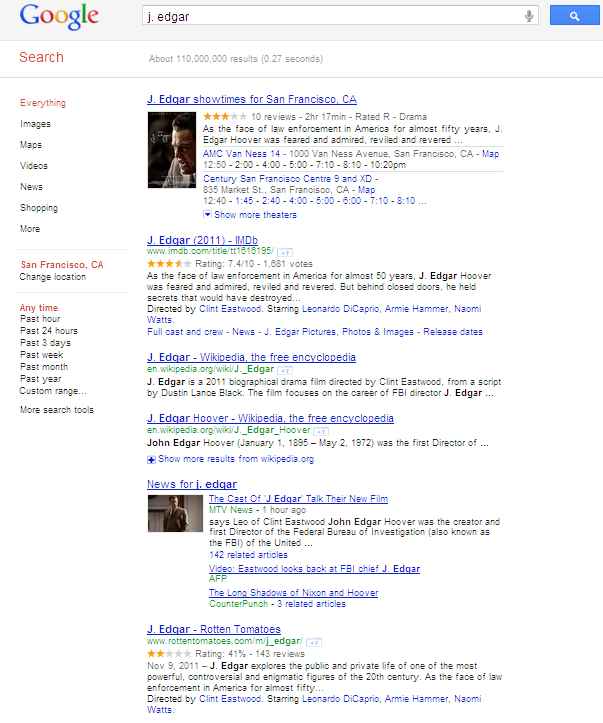The height and width of the screenshot is (723, 603).
Task: Switch to Images search
Action: 35,124
